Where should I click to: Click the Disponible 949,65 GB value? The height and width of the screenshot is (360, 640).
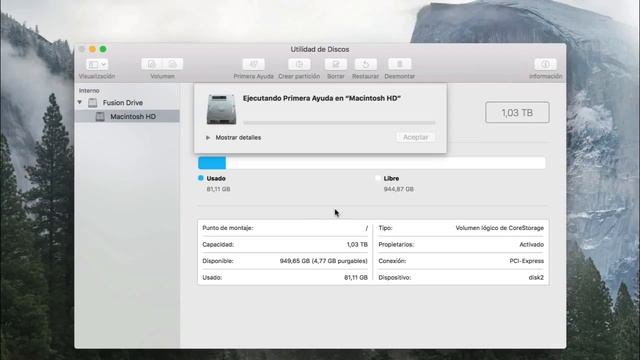point(323,261)
